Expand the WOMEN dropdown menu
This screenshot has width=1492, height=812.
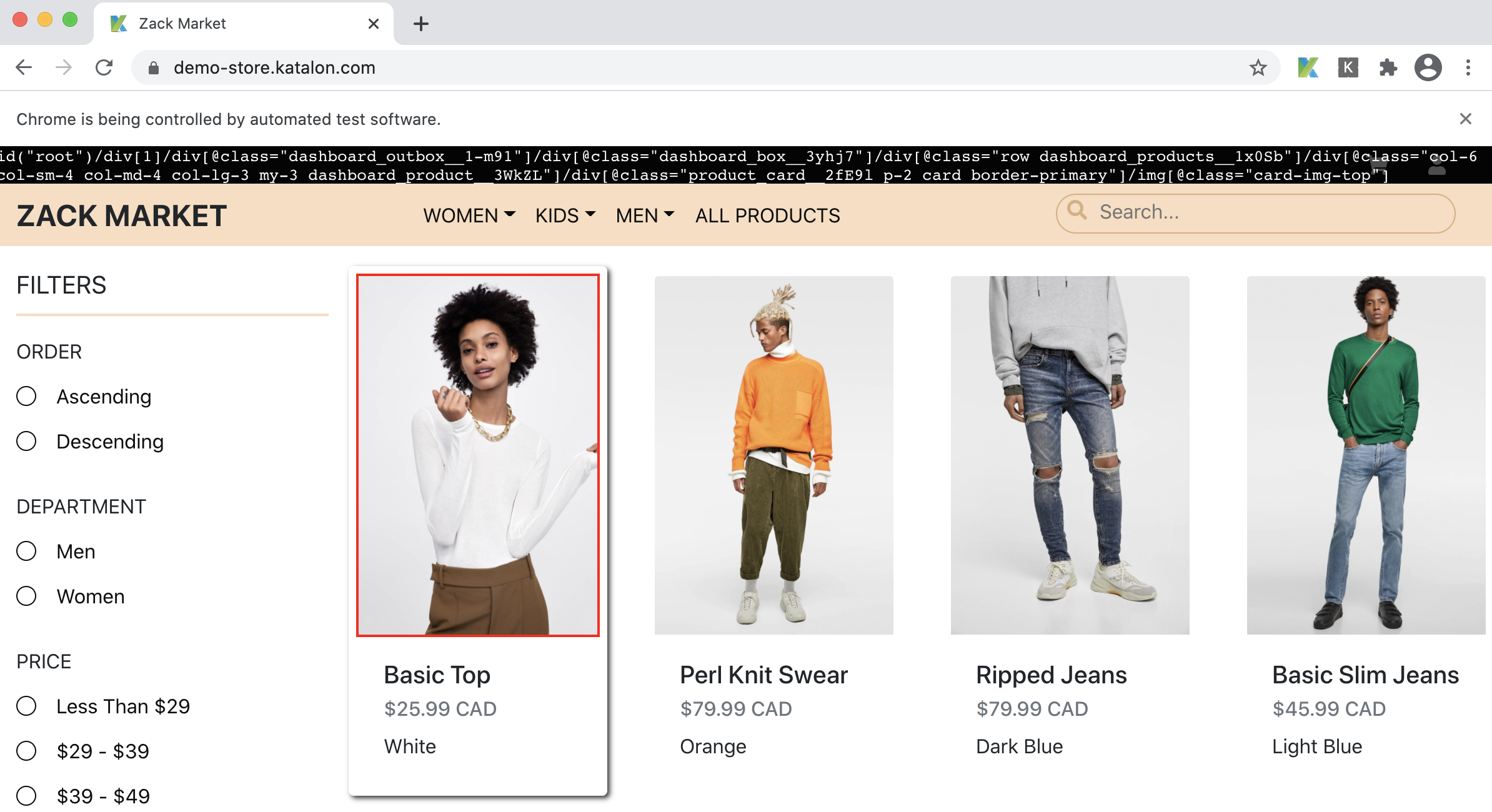coord(469,215)
